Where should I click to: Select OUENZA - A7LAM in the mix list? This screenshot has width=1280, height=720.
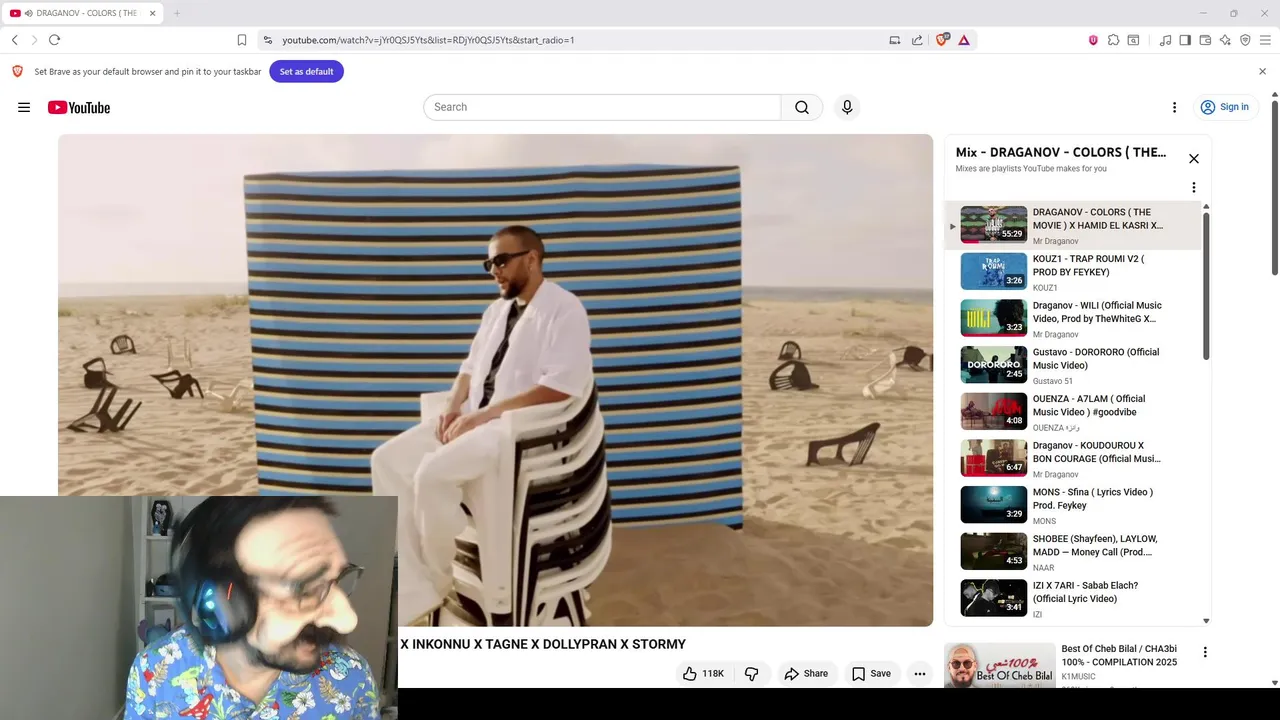click(1074, 412)
